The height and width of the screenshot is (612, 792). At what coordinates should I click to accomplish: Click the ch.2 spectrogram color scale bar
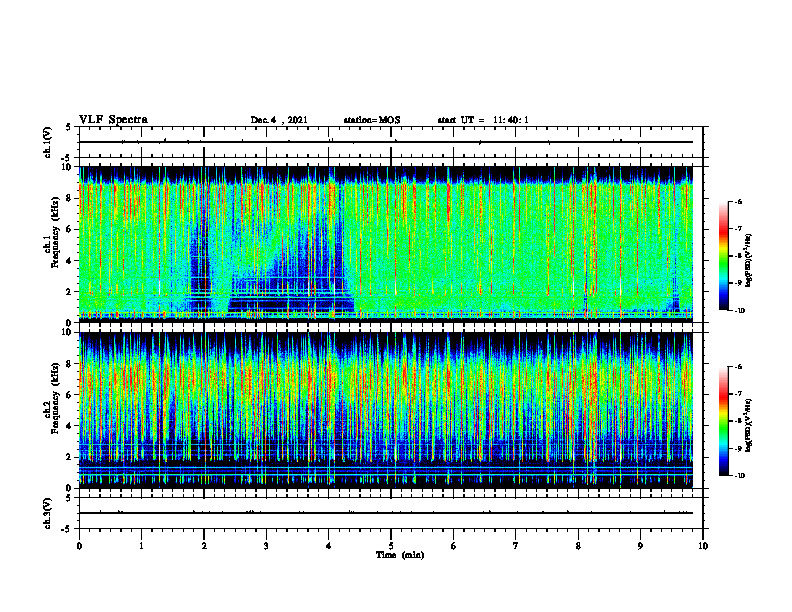click(724, 421)
